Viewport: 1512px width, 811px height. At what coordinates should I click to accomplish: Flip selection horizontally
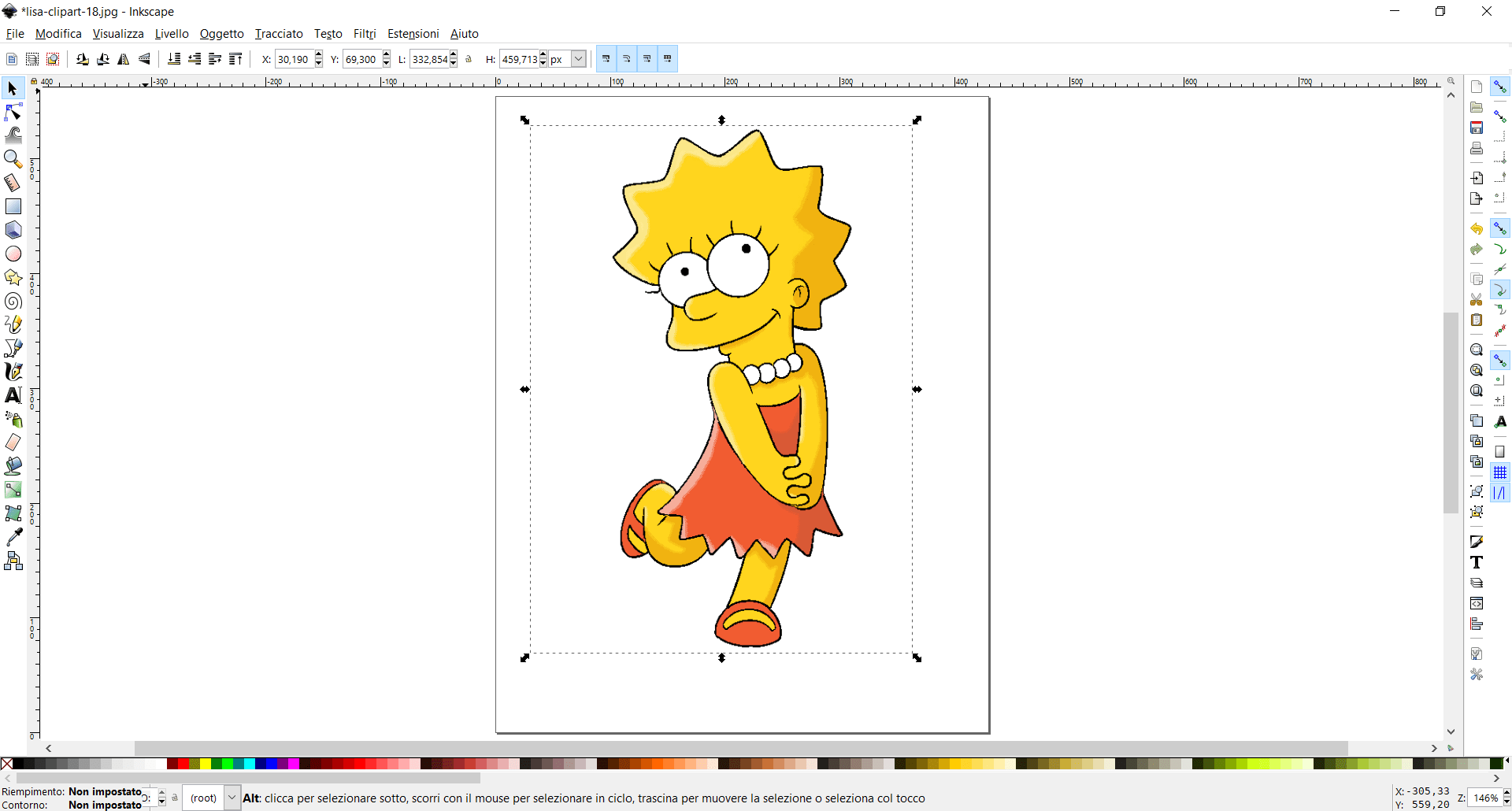pos(124,59)
